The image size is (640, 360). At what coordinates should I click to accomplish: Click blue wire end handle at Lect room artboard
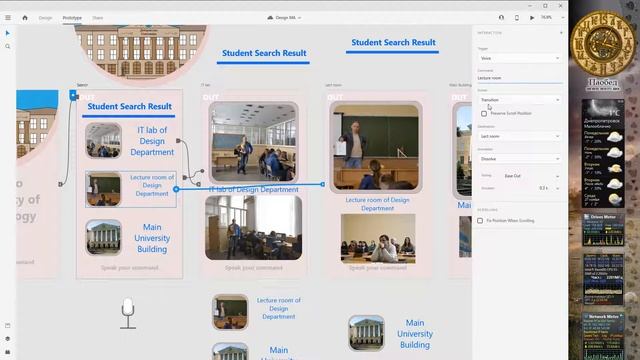point(323,184)
